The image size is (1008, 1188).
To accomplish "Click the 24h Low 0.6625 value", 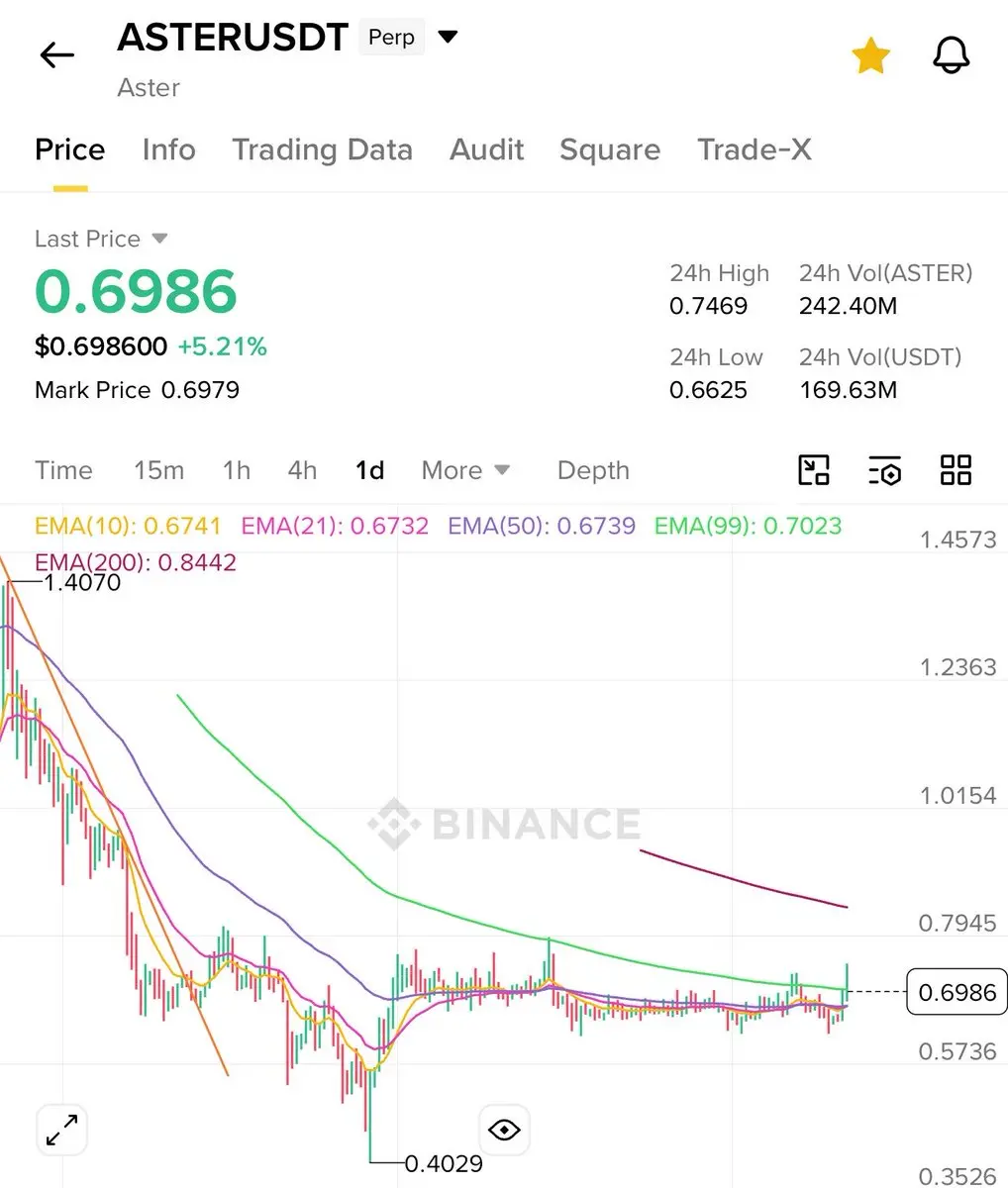I will (708, 390).
